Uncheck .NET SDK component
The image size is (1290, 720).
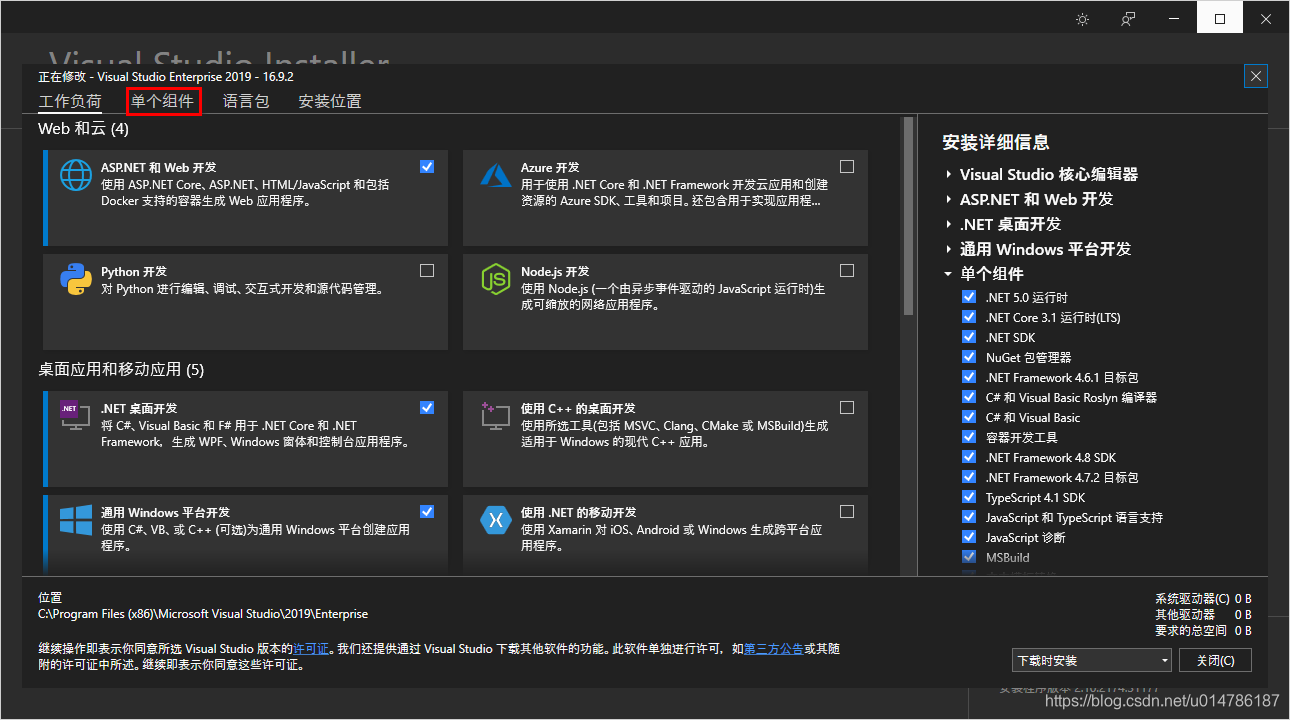968,337
